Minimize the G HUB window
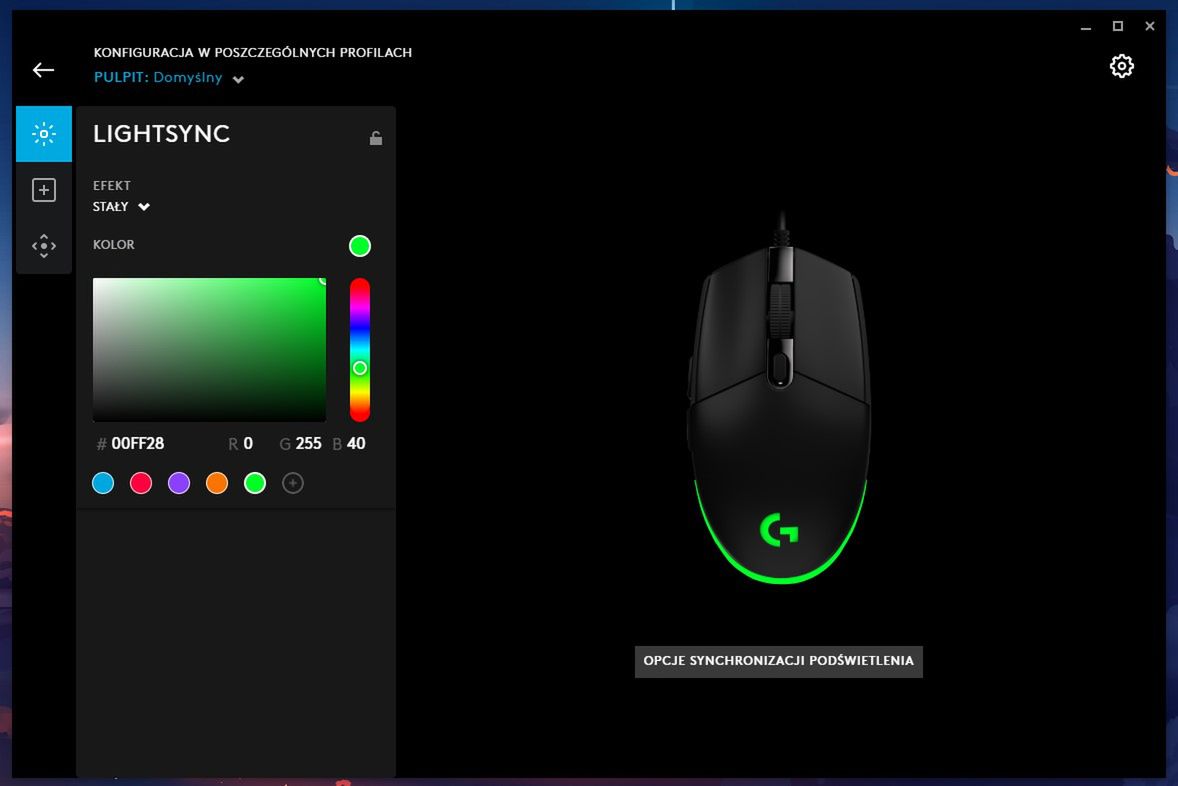 pos(1086,27)
